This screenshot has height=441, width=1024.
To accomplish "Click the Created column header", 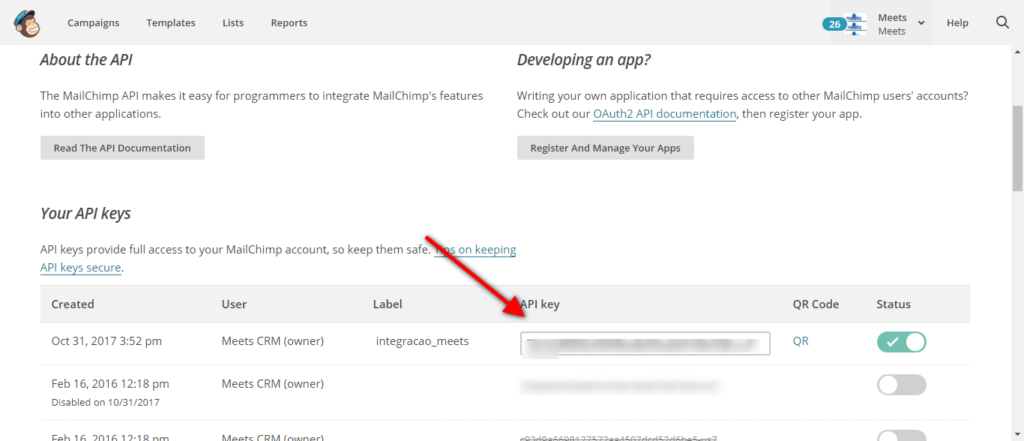I will (72, 304).
